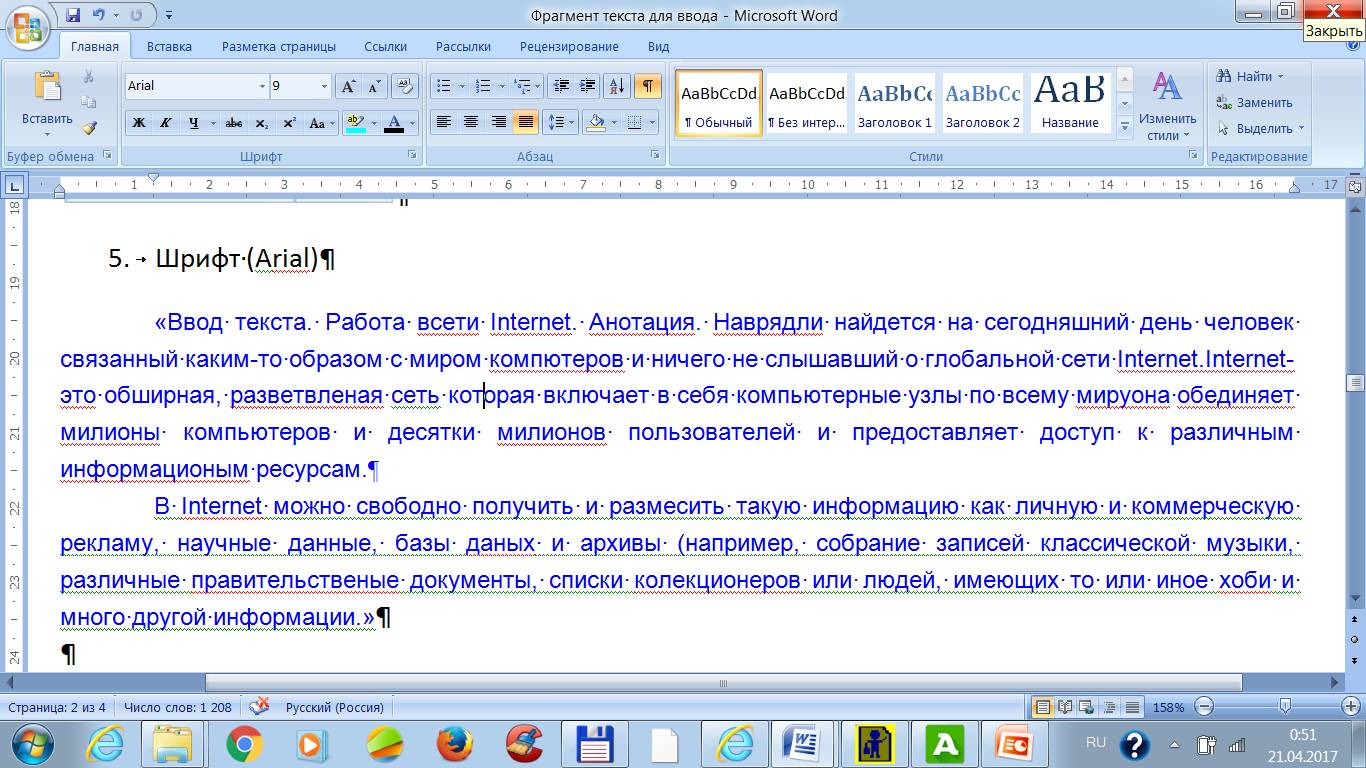This screenshot has width=1366, height=768.
Task: Open underline style dropdown arrow
Action: [213, 123]
